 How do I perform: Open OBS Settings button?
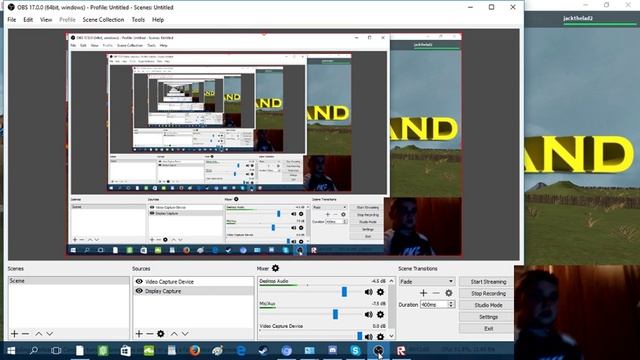pos(488,317)
